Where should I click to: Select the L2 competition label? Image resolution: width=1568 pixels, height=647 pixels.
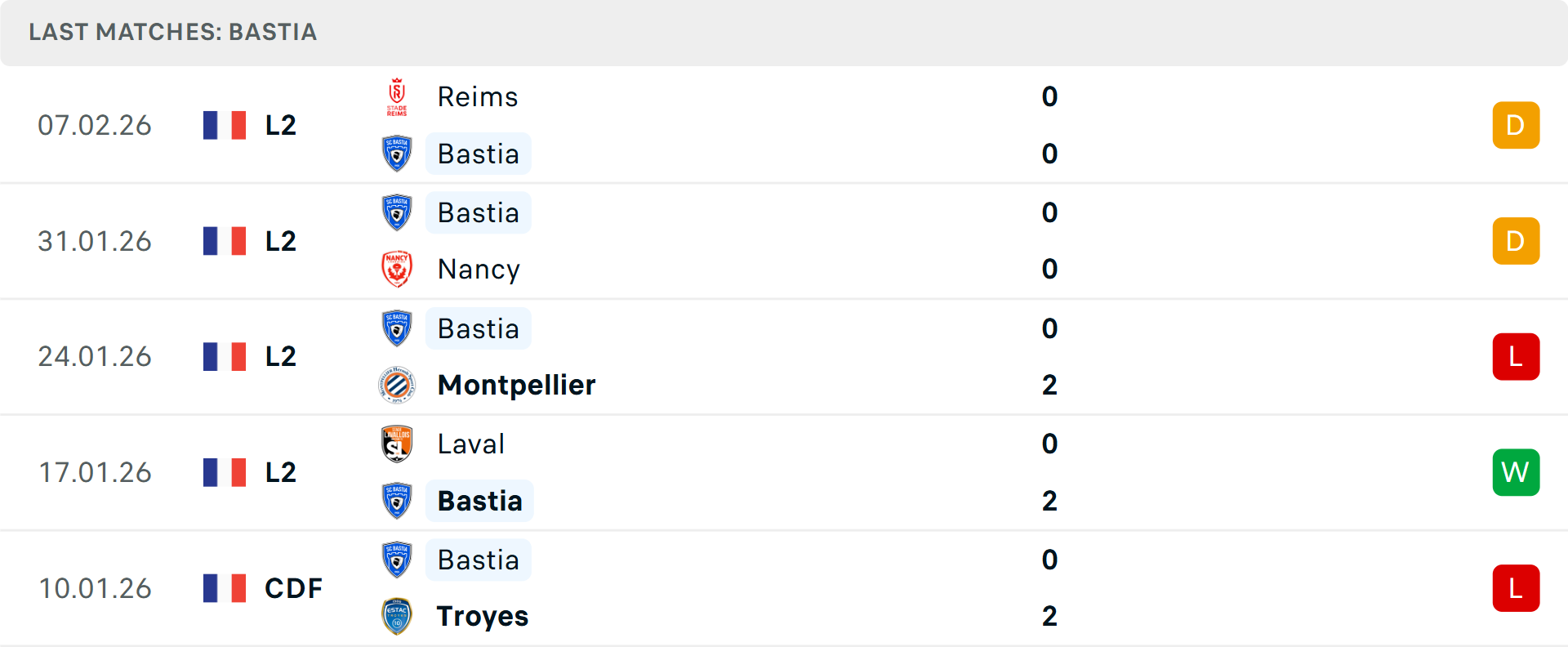point(278,124)
